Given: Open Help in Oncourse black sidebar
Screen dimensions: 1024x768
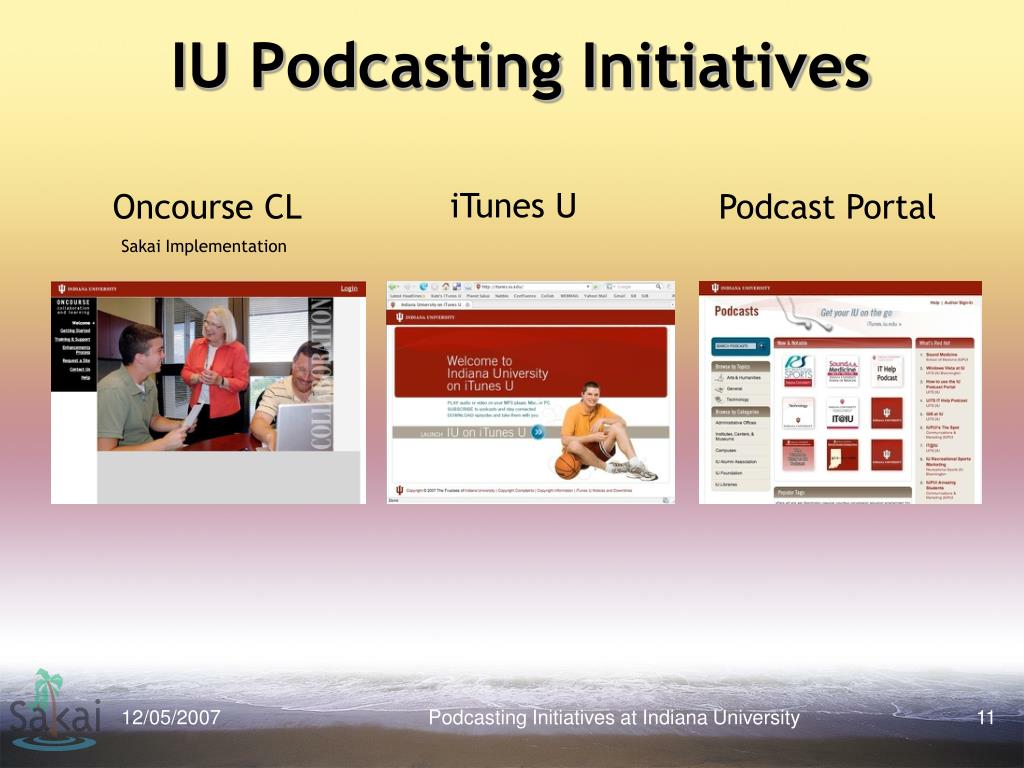Looking at the screenshot, I should pyautogui.click(x=86, y=377).
